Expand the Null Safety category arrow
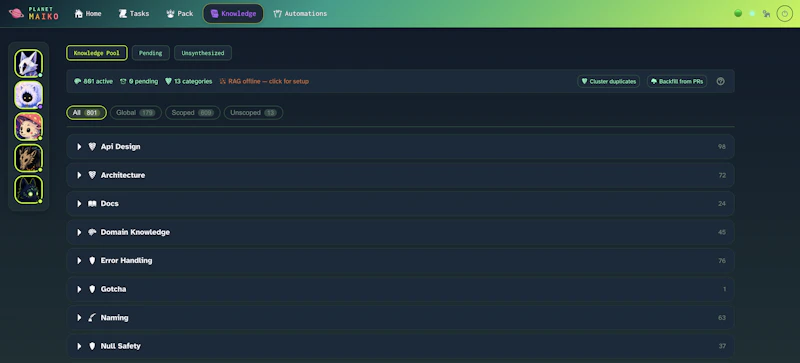Image resolution: width=800 pixels, height=363 pixels. click(79, 346)
